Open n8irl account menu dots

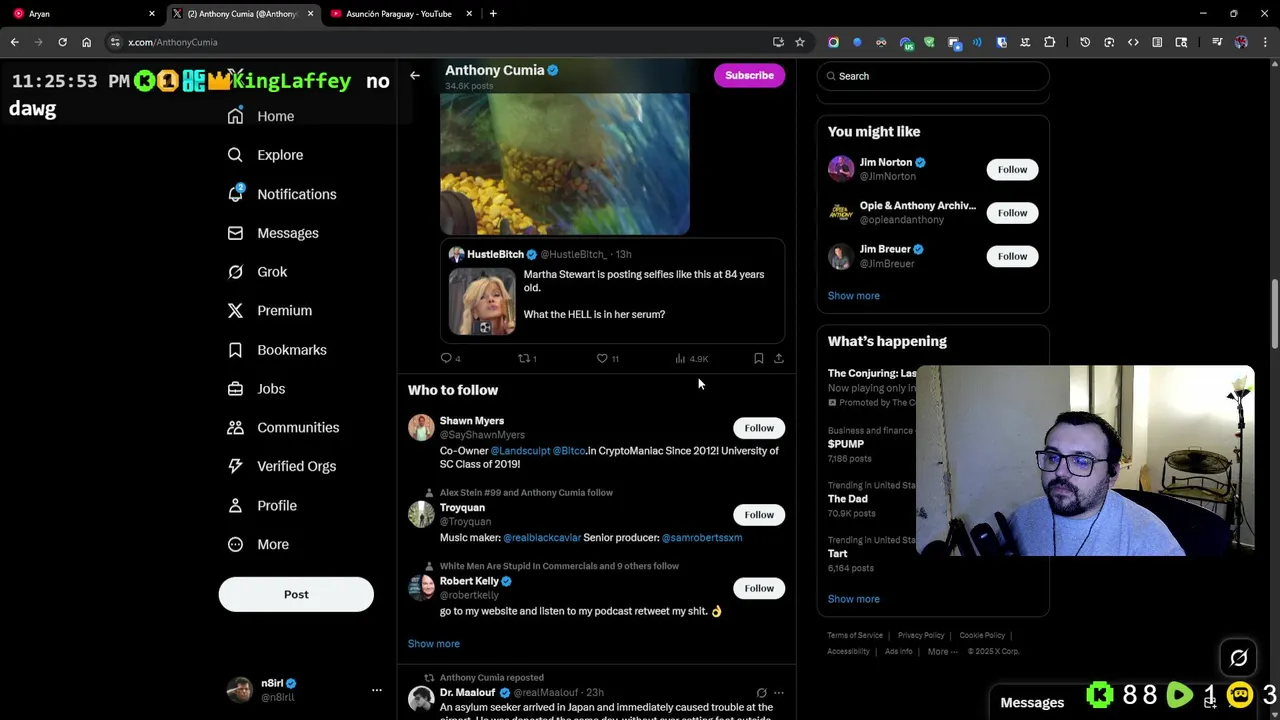coord(377,690)
